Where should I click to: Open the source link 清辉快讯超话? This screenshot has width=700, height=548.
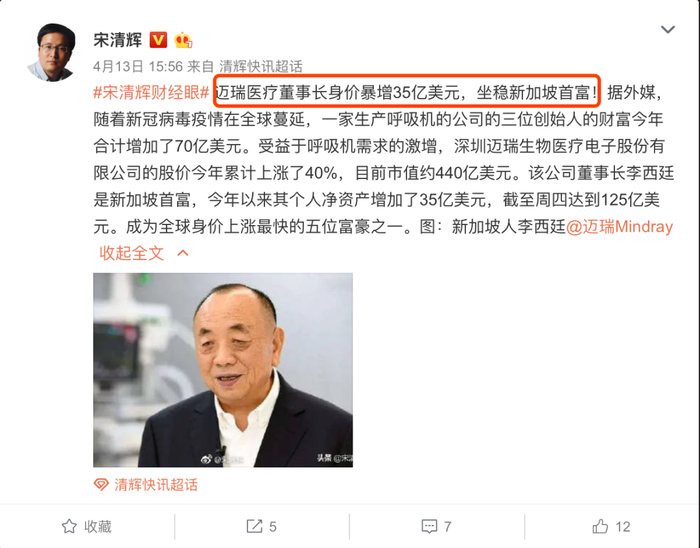tap(261, 66)
